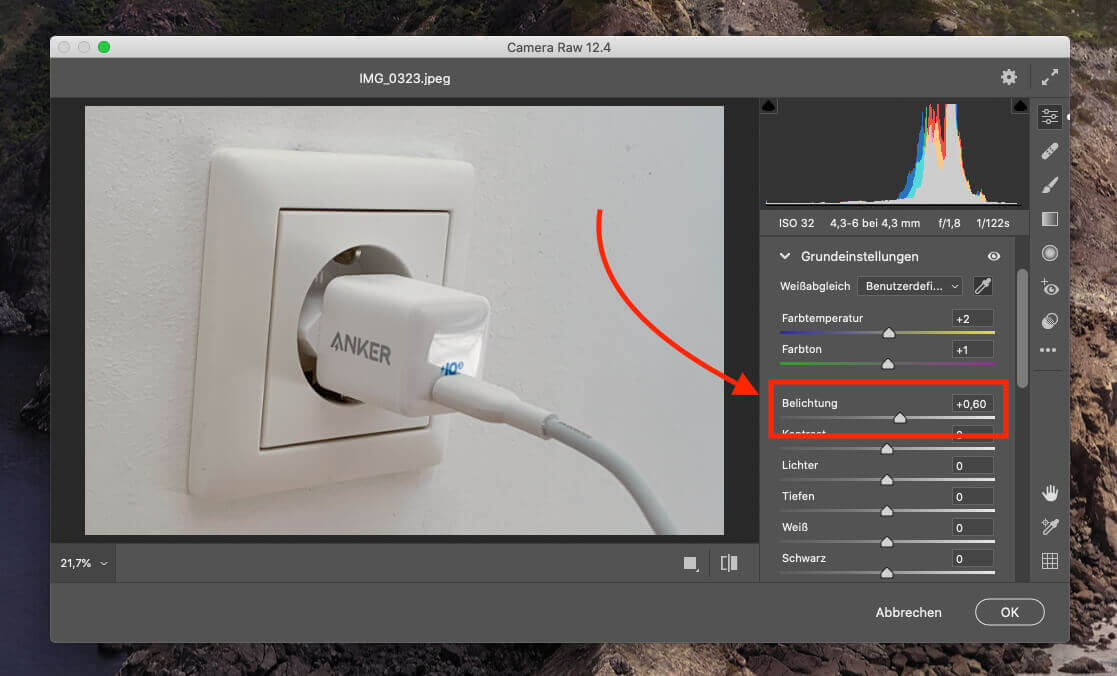Select the Radial Filter tool
Viewport: 1117px width, 676px height.
1049,253
